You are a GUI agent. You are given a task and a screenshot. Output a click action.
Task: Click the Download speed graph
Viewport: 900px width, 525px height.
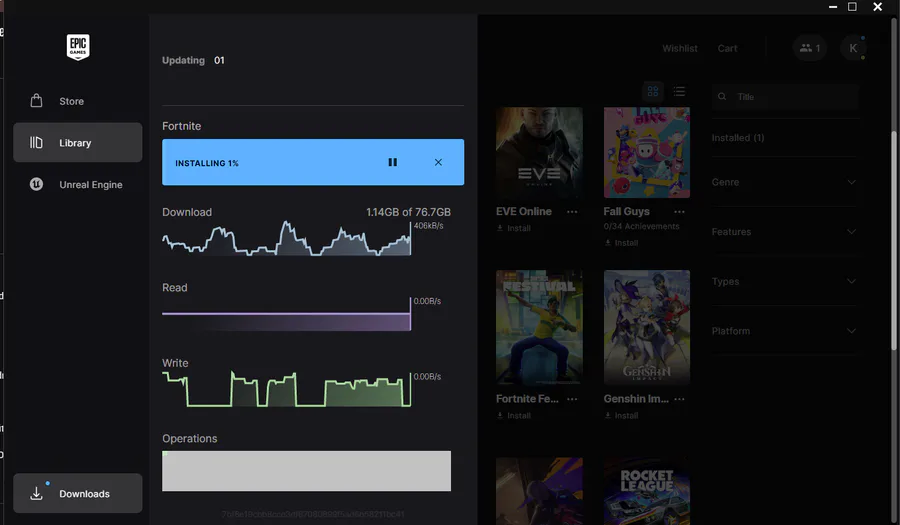click(286, 238)
